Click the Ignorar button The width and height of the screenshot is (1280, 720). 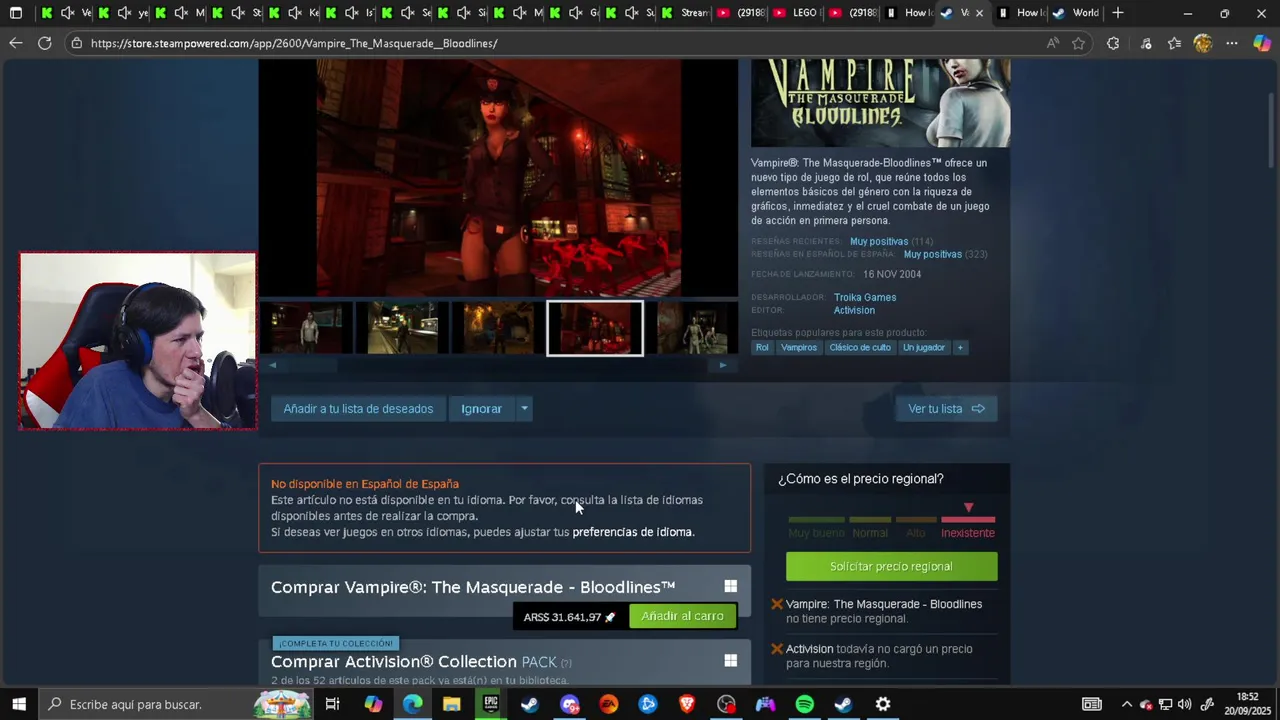(481, 408)
